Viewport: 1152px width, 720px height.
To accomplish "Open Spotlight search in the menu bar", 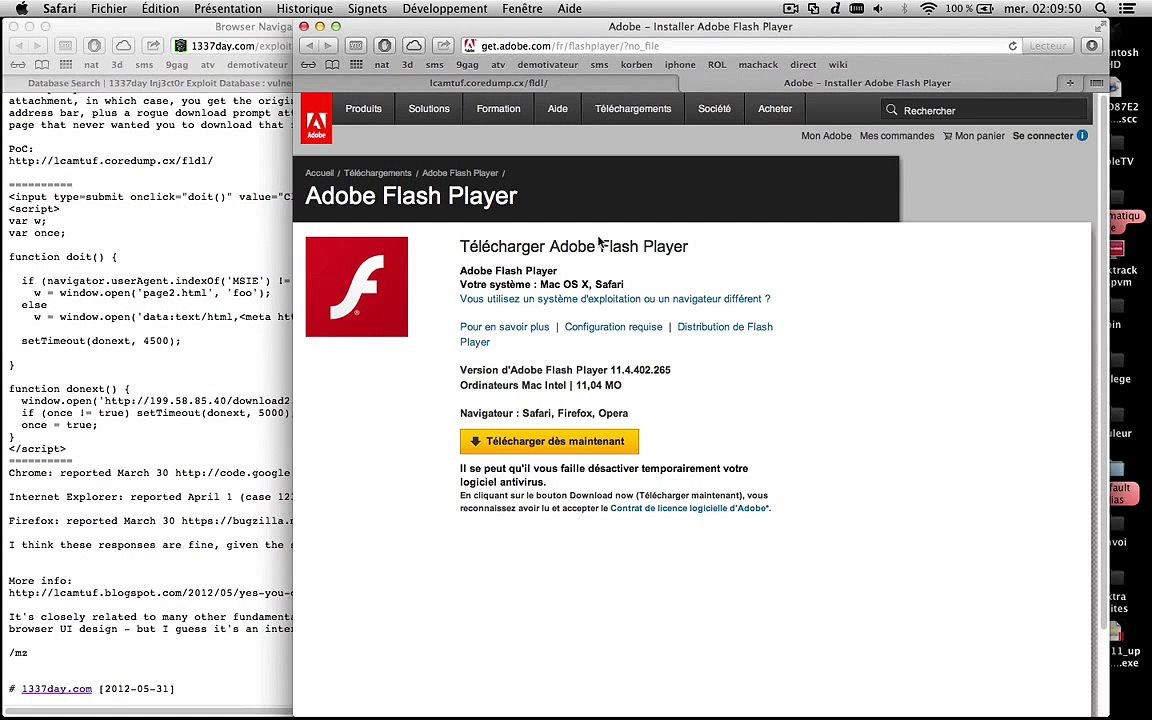I will (1101, 9).
